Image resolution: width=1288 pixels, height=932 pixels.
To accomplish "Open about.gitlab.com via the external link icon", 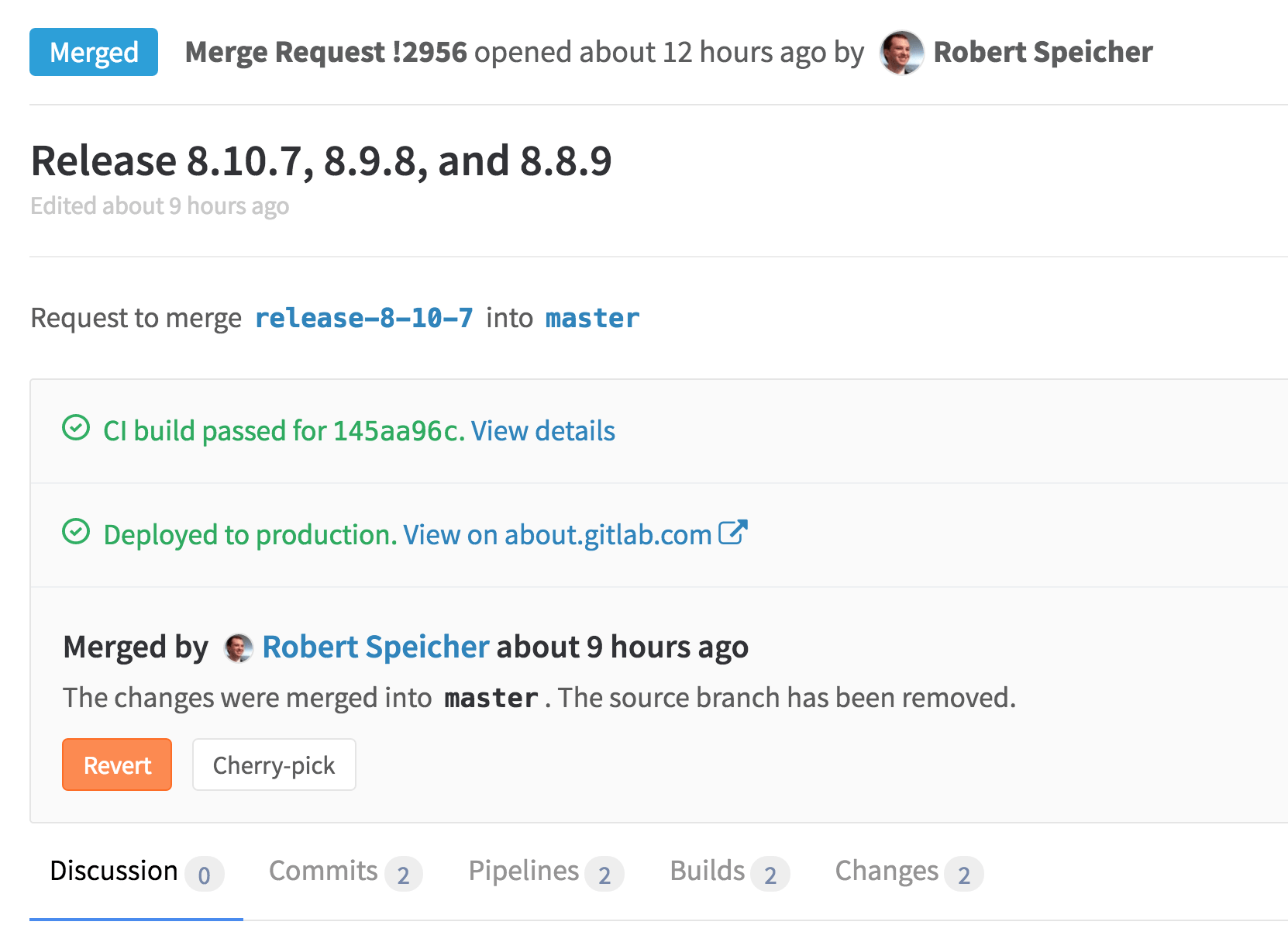I will pos(733,532).
